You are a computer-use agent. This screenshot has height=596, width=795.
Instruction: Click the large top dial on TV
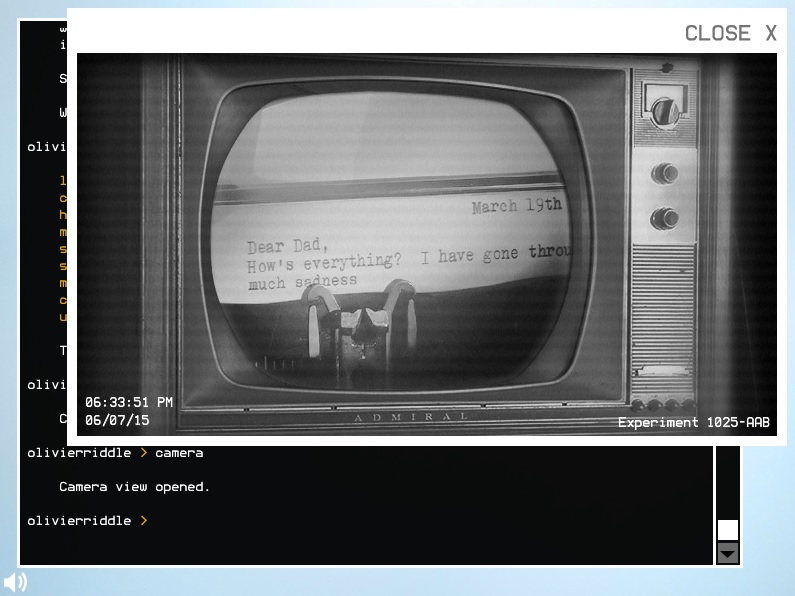tap(665, 111)
